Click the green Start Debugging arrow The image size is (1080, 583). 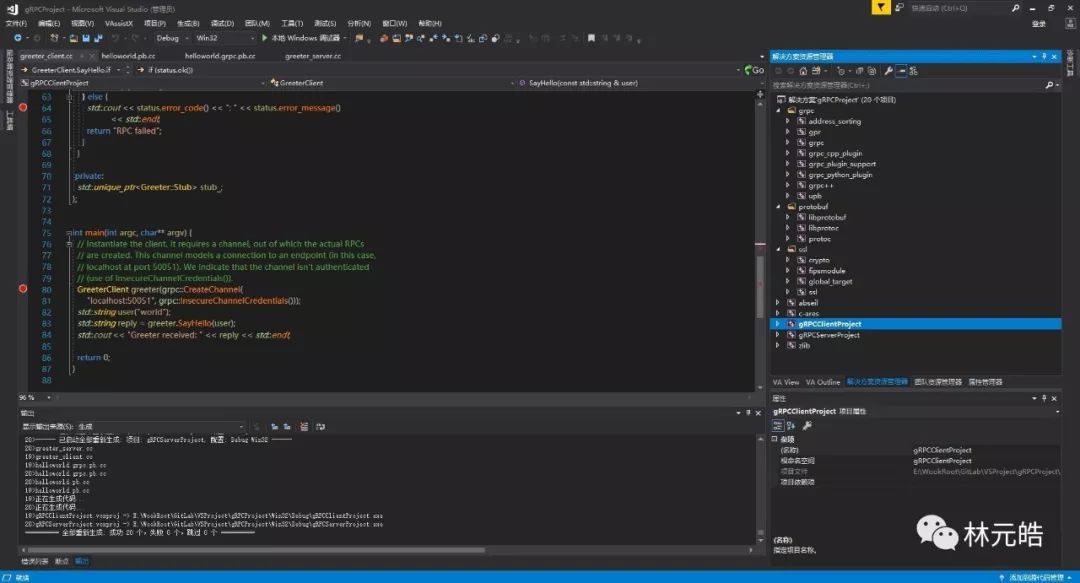[265, 38]
